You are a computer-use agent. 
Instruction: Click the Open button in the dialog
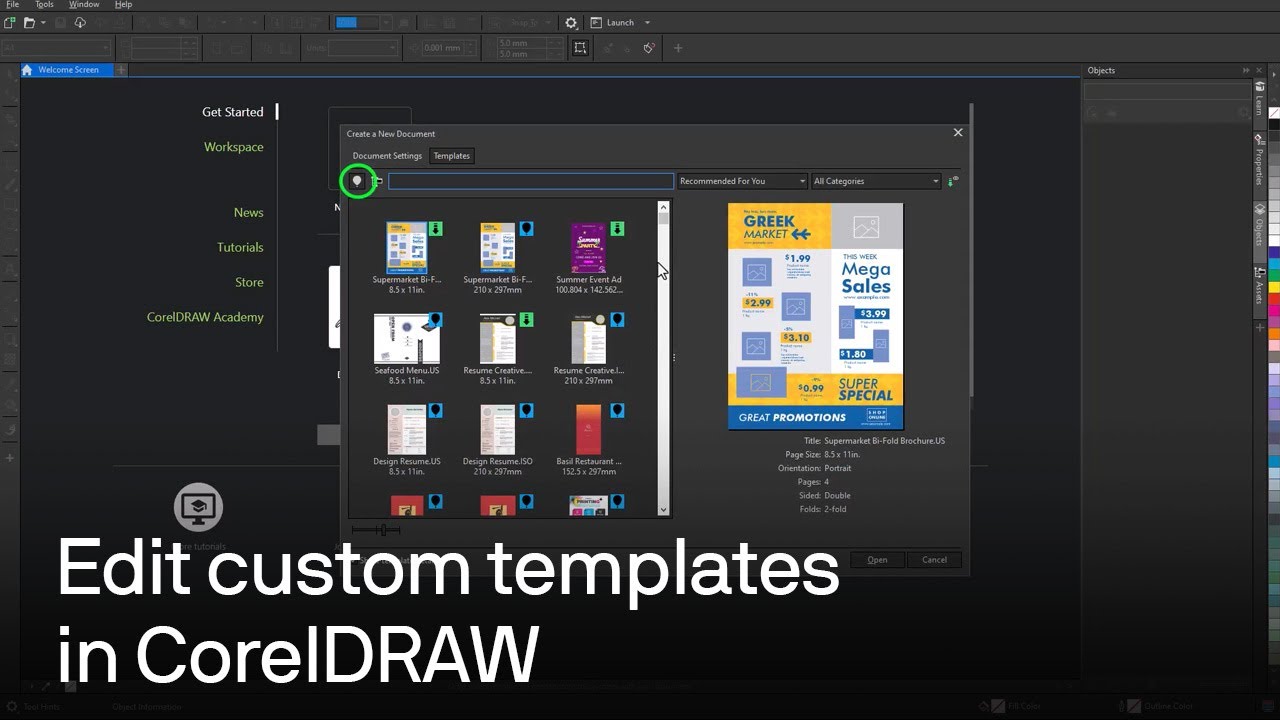877,560
